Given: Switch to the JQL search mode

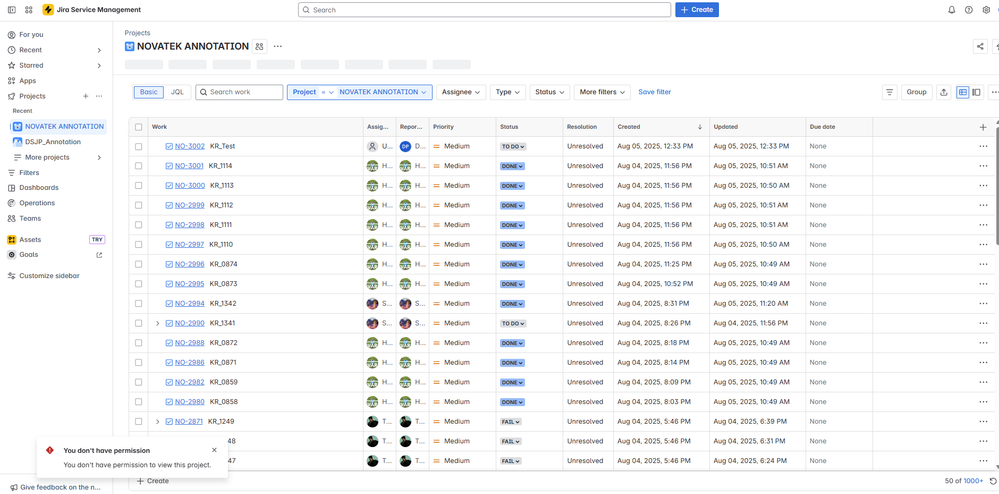Looking at the screenshot, I should (177, 92).
